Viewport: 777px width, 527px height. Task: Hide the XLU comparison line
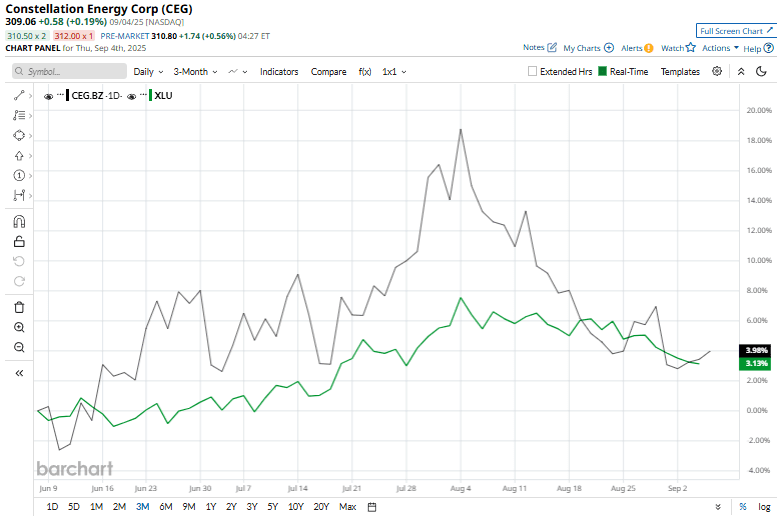[132, 96]
